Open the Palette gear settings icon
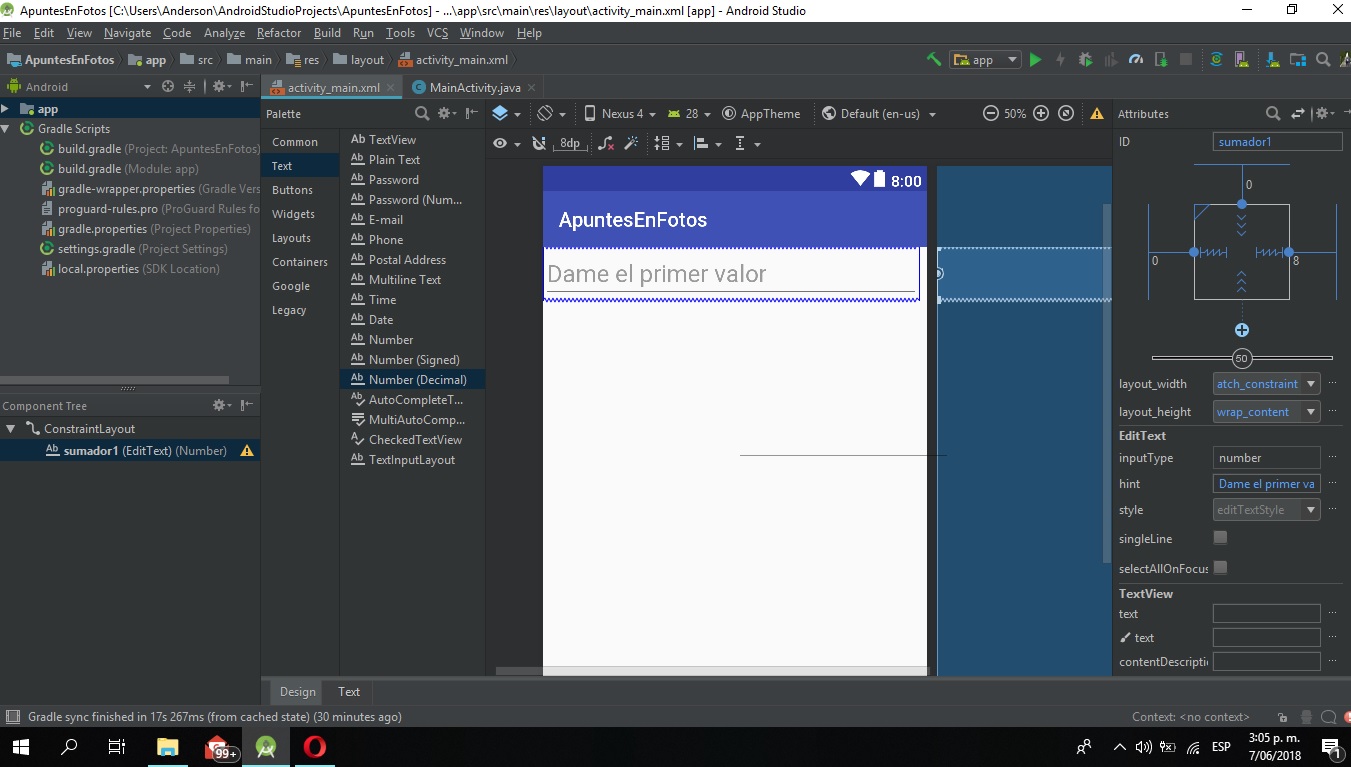The image size is (1351, 767). [x=446, y=114]
